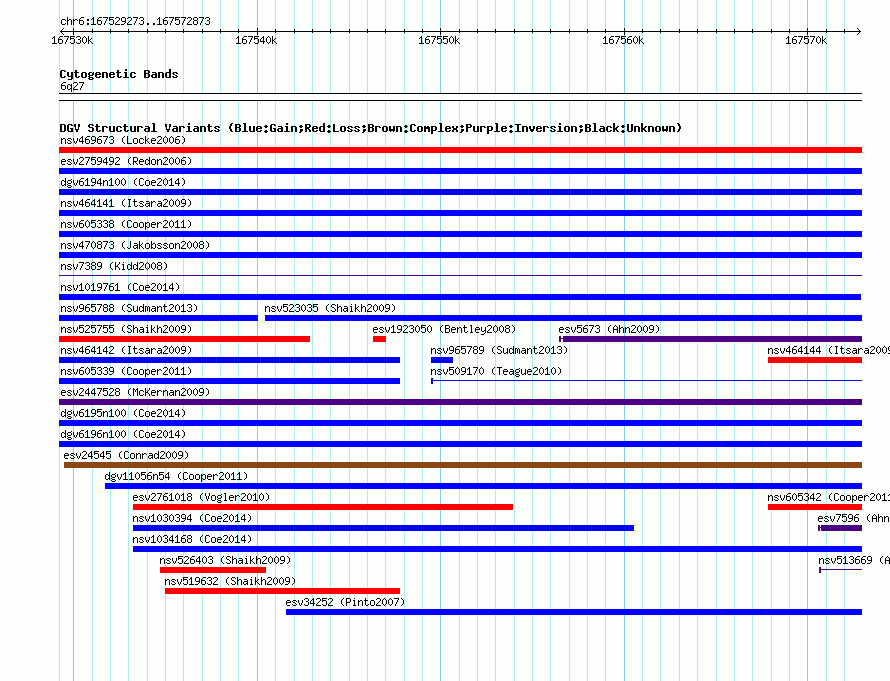Open the esv24545 (Conrad2009) label

tap(126, 455)
